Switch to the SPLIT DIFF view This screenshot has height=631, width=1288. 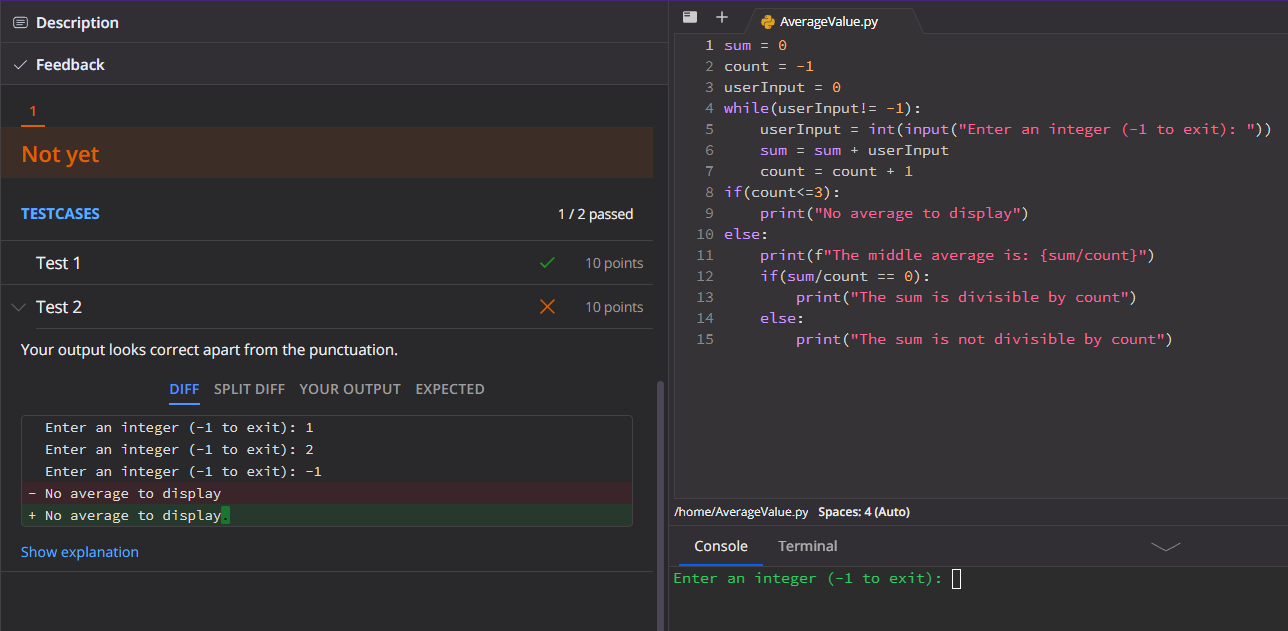(249, 389)
